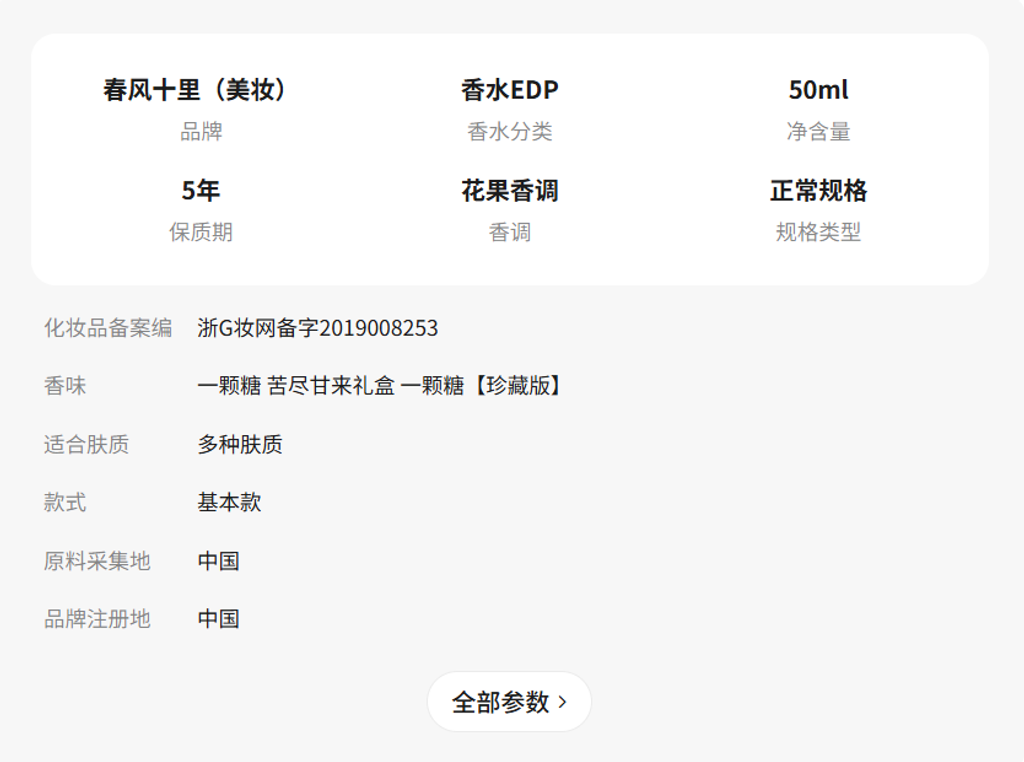
Task: Click the 香水分类 label
Action: pos(509,132)
